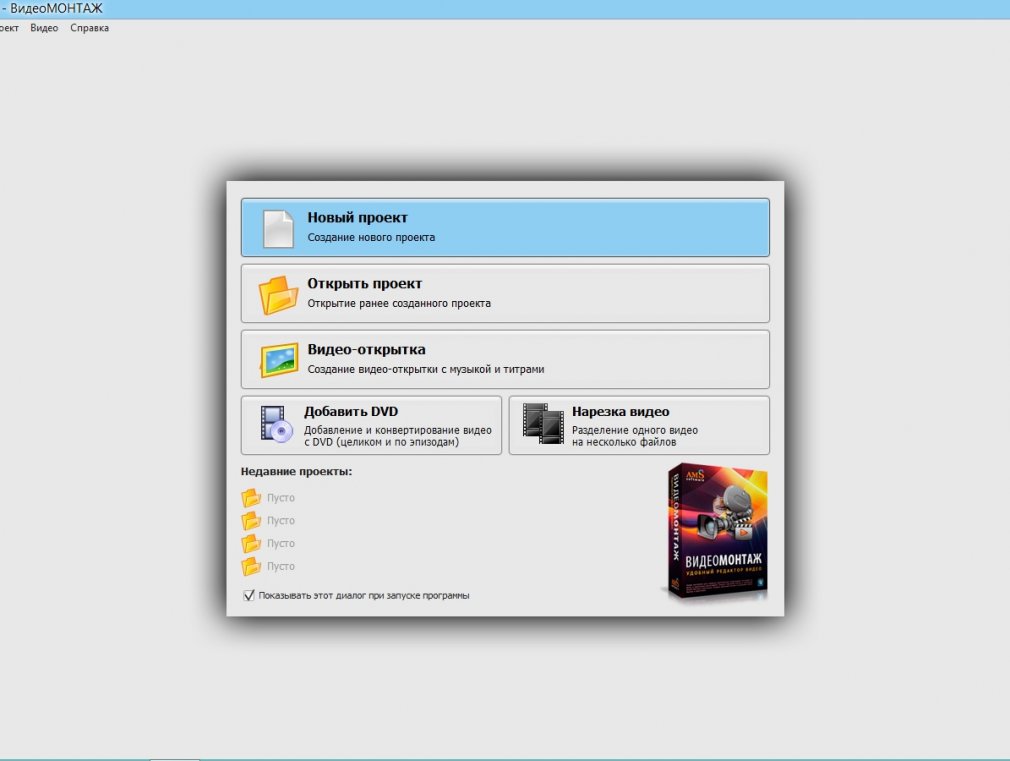Click the ВидеоМОНТАЖ product box image
The image size is (1010, 761).
[x=716, y=532]
